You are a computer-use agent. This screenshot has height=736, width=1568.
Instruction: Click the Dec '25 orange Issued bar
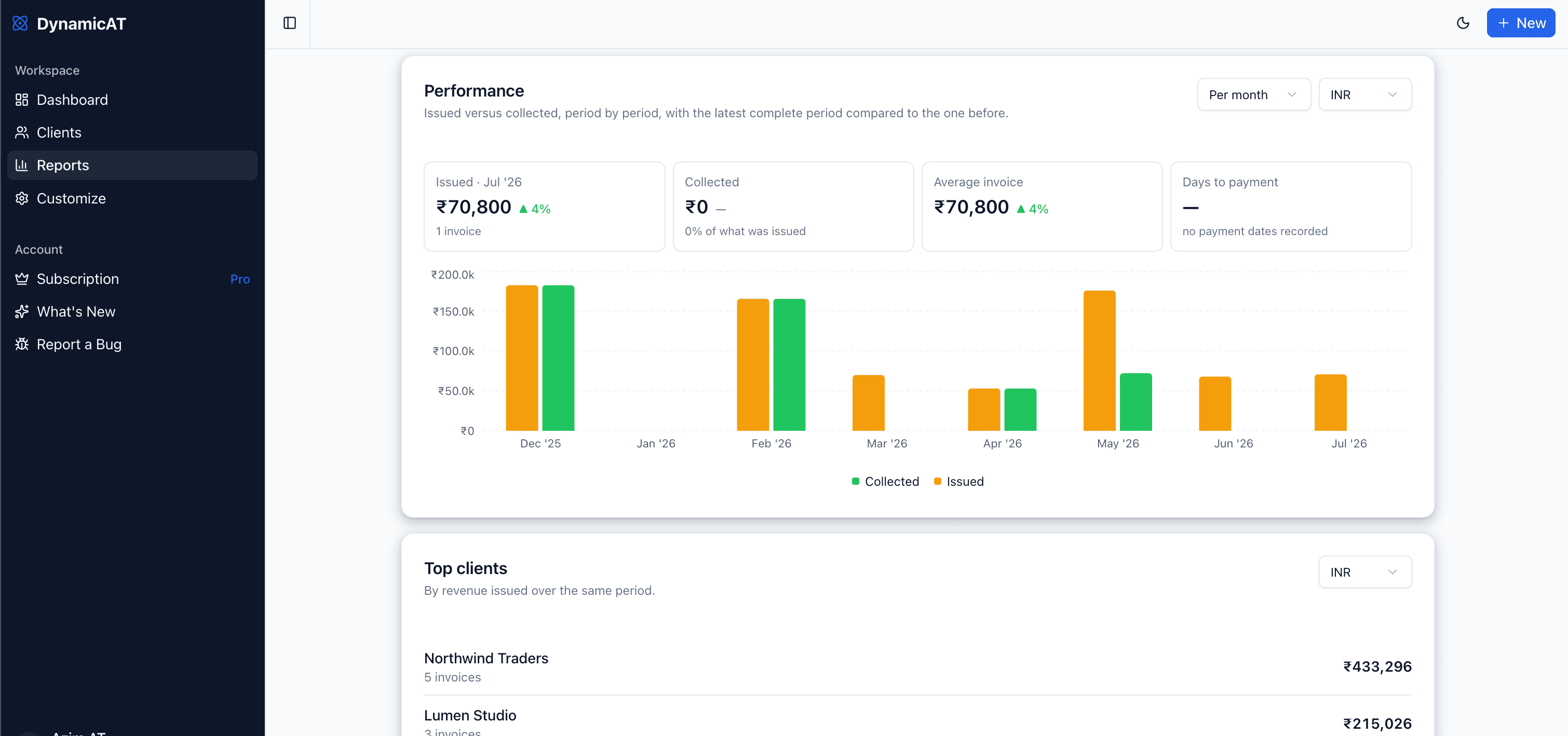pyautogui.click(x=522, y=358)
